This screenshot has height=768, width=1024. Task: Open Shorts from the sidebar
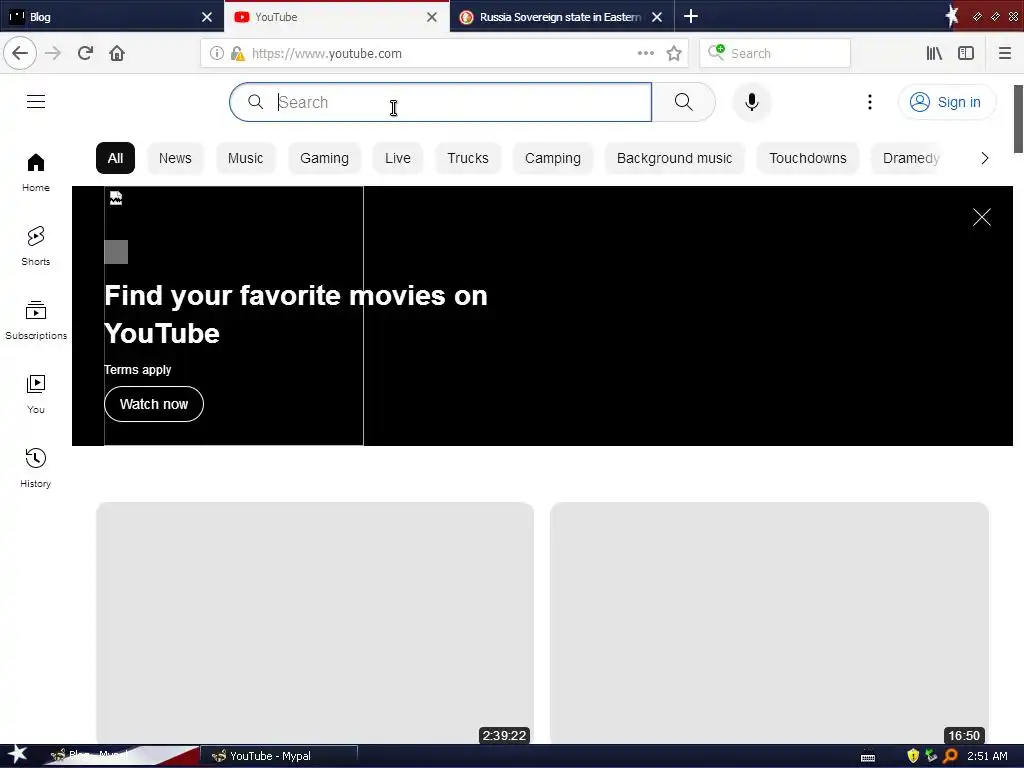(x=36, y=246)
